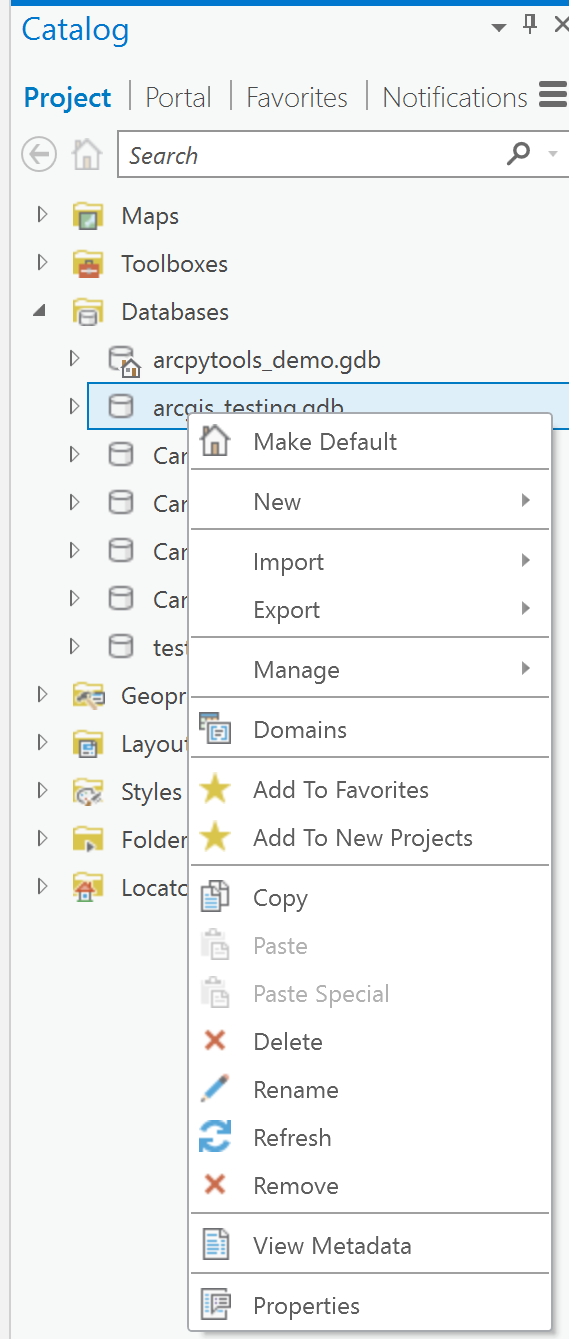Switch to the Favorites tab

click(x=297, y=97)
